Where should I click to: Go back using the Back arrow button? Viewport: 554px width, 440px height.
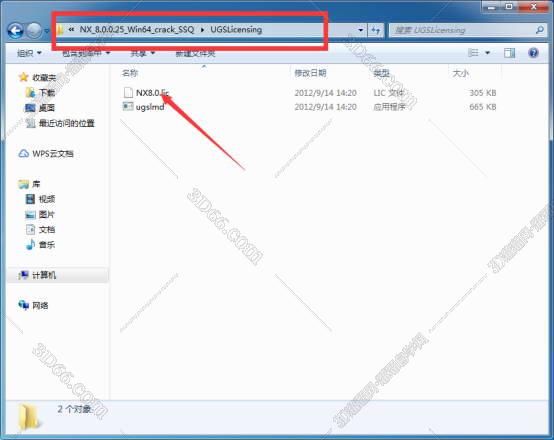click(x=16, y=31)
